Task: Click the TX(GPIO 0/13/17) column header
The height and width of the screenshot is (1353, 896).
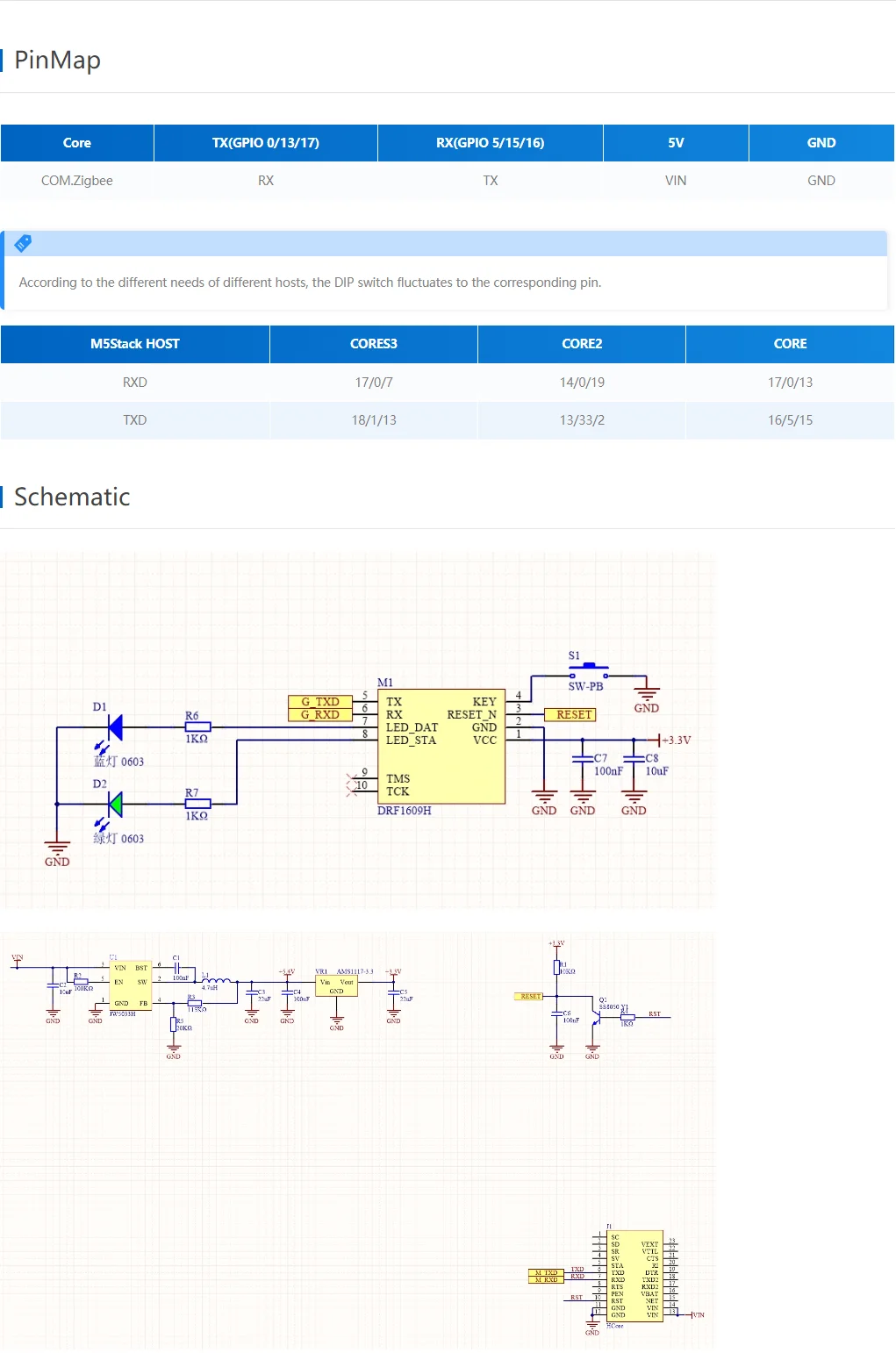Action: click(265, 143)
